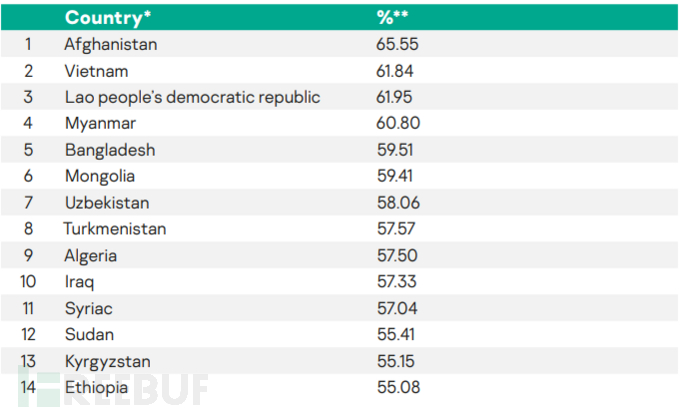Select Mongolia in the table

101,176
